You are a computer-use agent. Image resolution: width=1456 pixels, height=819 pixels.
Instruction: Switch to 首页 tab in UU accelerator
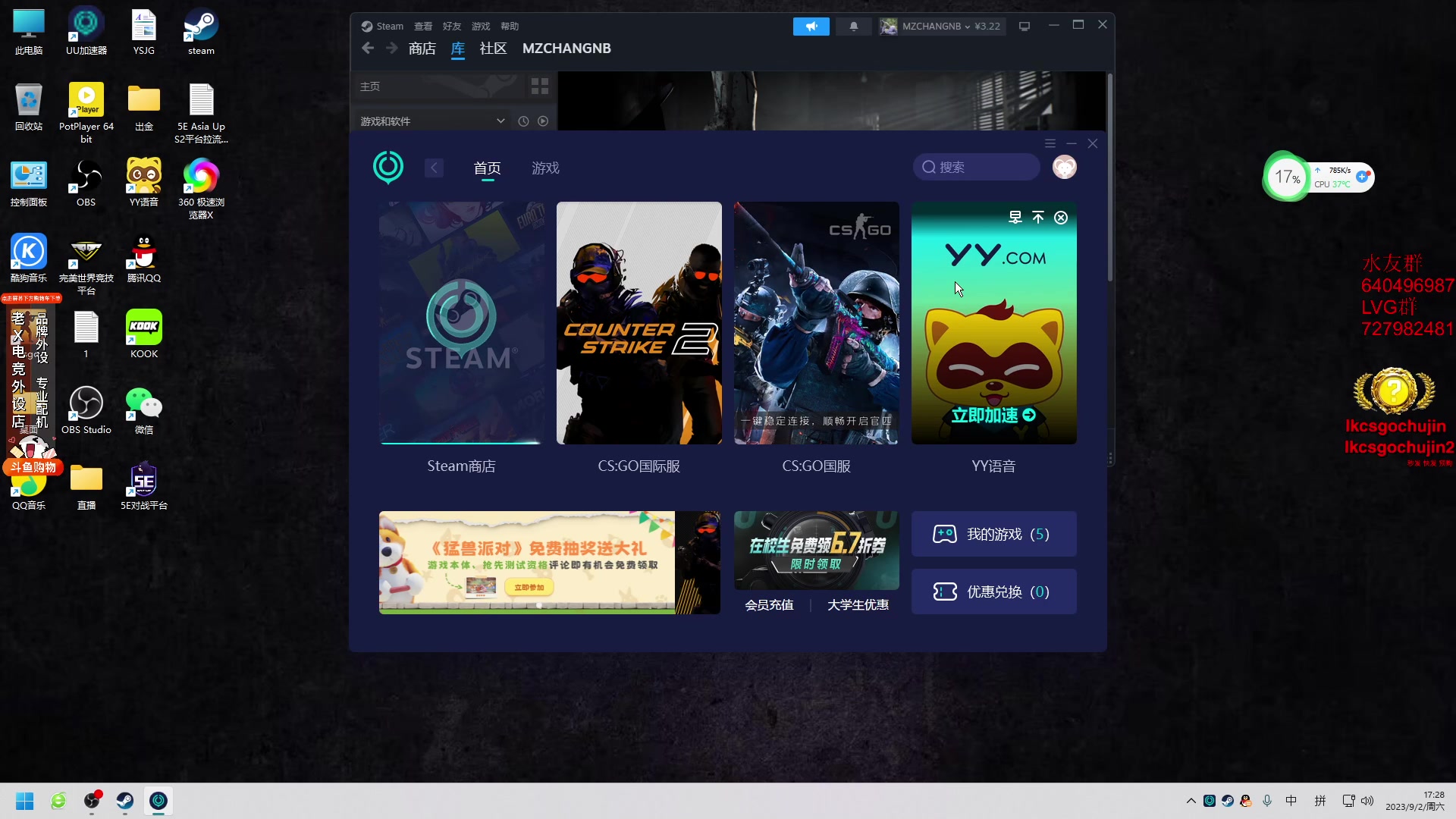click(487, 168)
